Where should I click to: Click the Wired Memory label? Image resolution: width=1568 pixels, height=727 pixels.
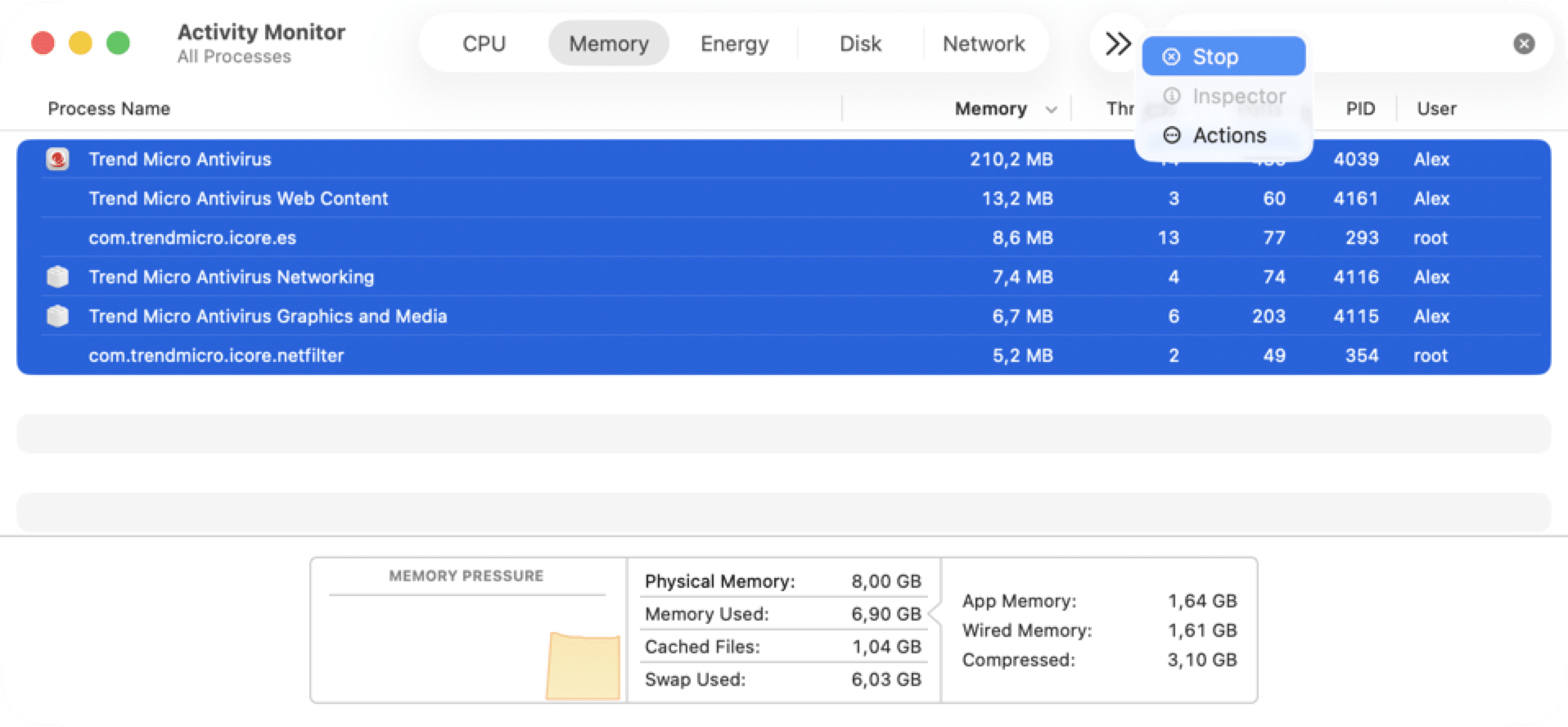coord(1027,630)
